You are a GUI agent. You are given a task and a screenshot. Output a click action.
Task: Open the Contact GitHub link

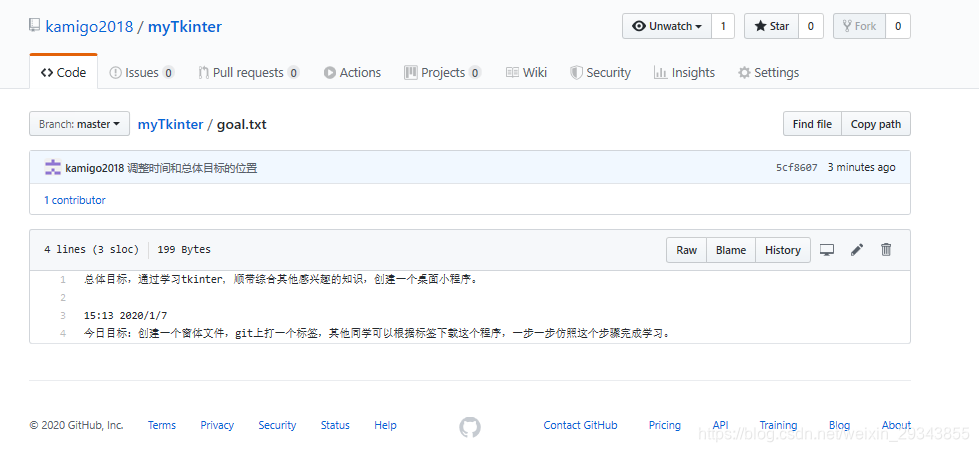580,425
